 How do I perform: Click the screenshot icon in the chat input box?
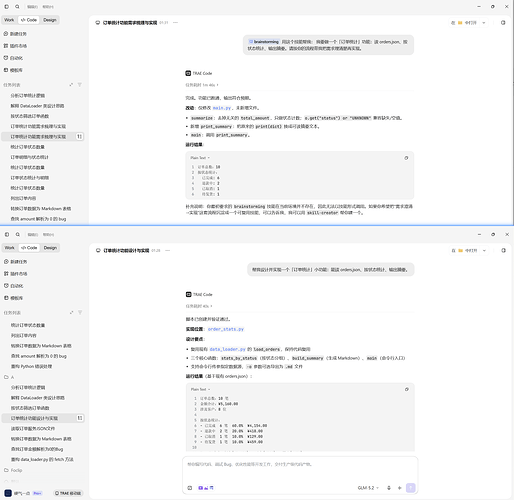(x=190, y=488)
